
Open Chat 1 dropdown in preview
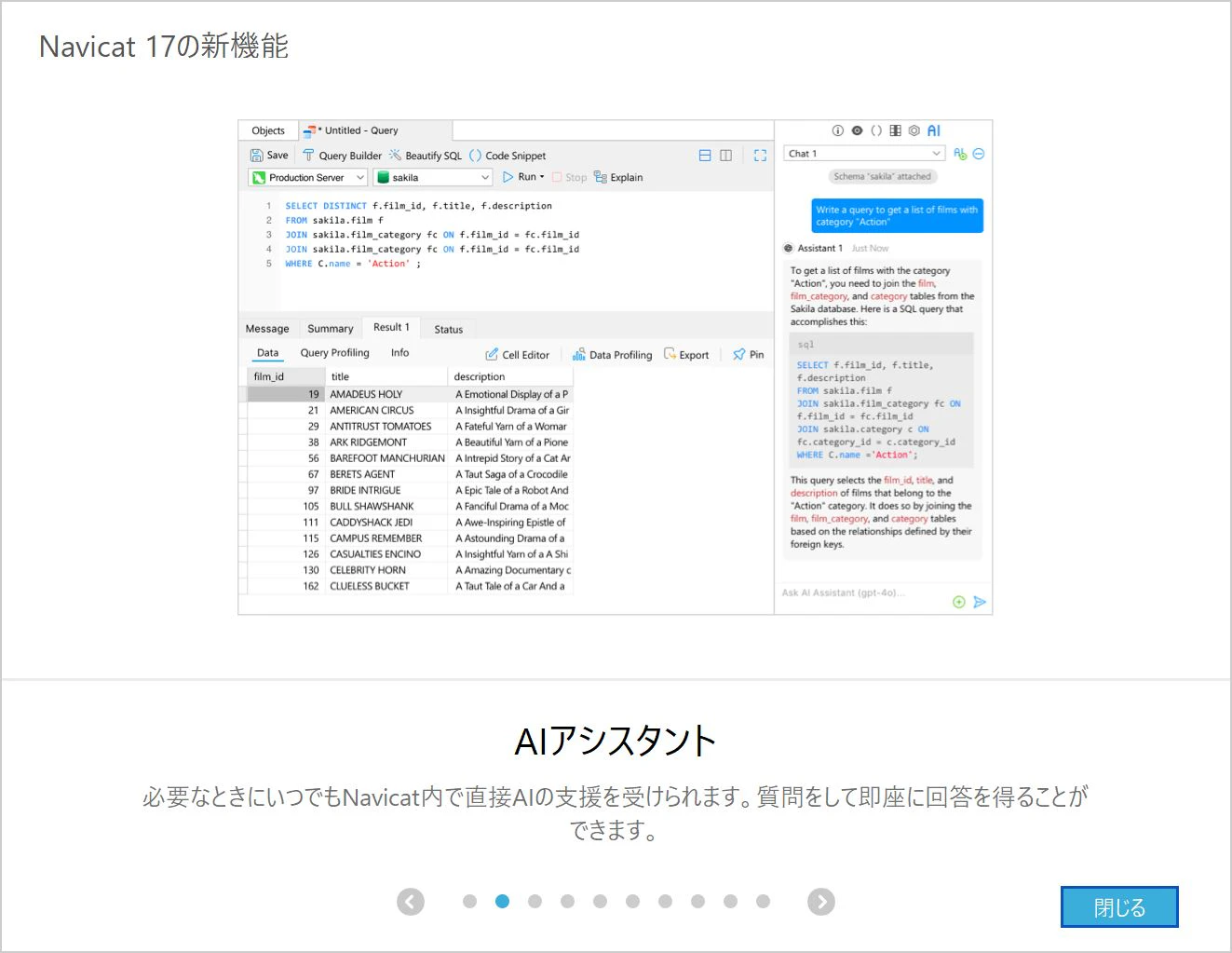tap(864, 154)
